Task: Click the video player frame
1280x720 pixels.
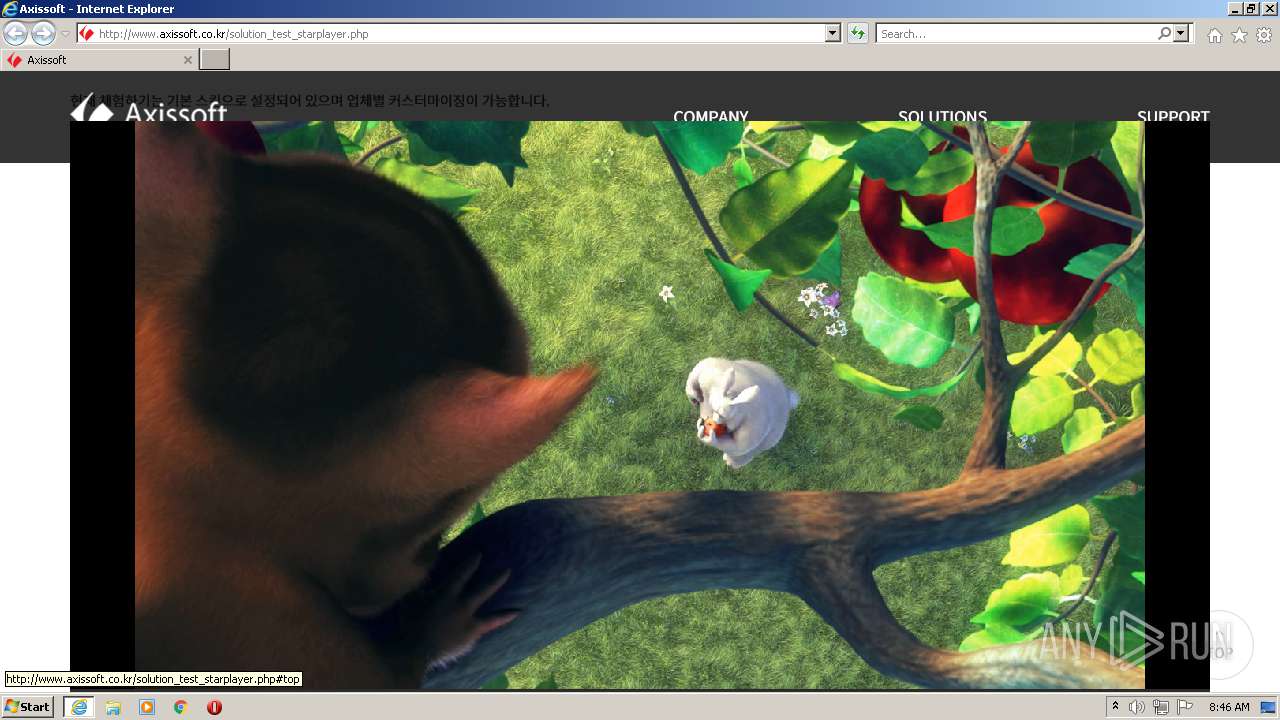Action: pos(640,405)
